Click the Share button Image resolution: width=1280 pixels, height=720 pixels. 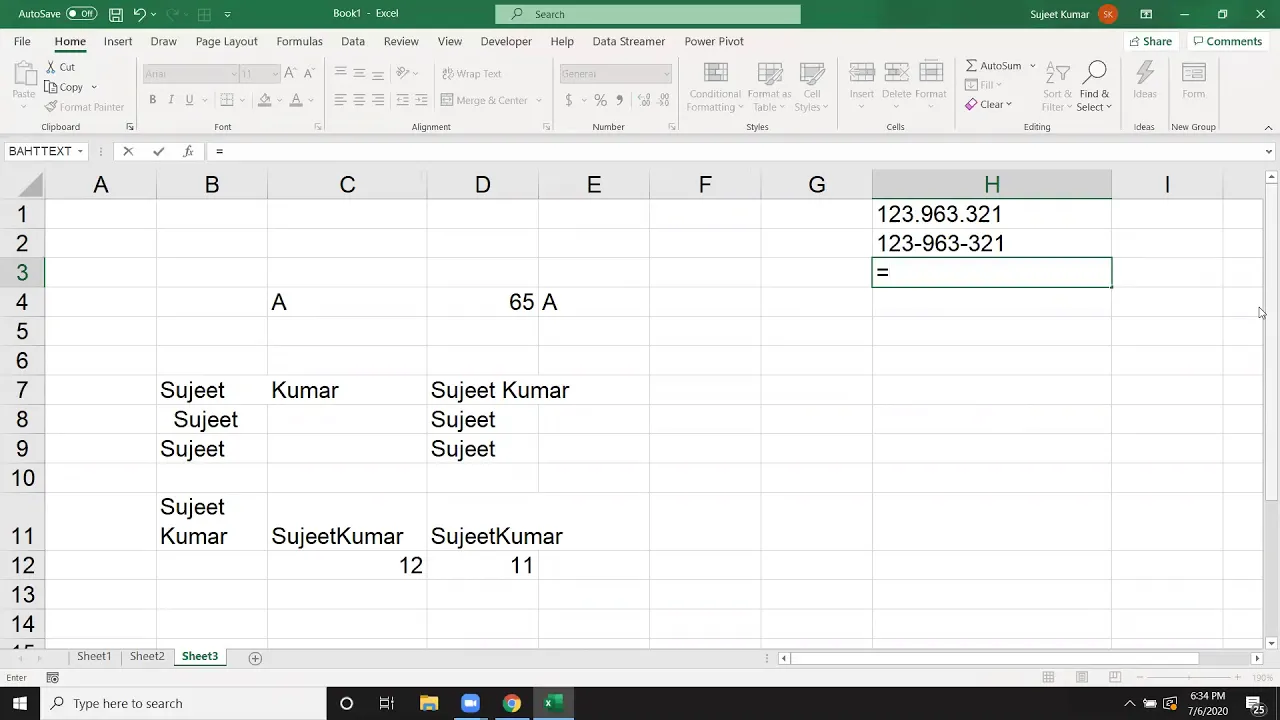tap(1150, 41)
